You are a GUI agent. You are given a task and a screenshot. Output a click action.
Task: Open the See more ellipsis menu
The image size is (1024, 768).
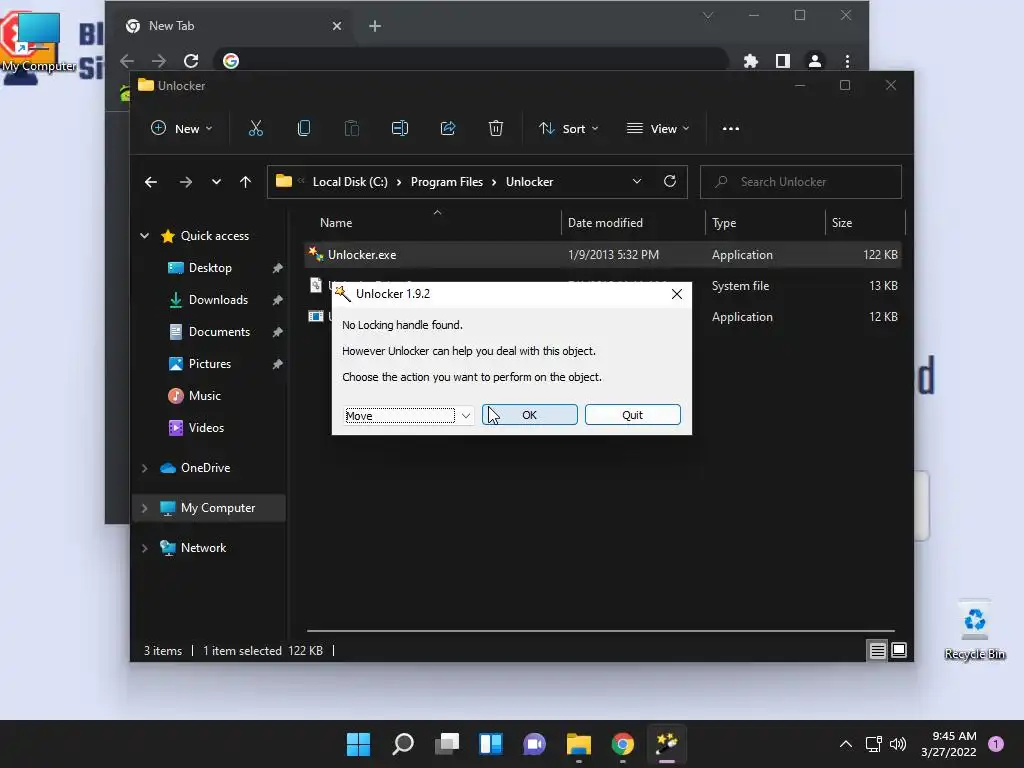(x=731, y=129)
